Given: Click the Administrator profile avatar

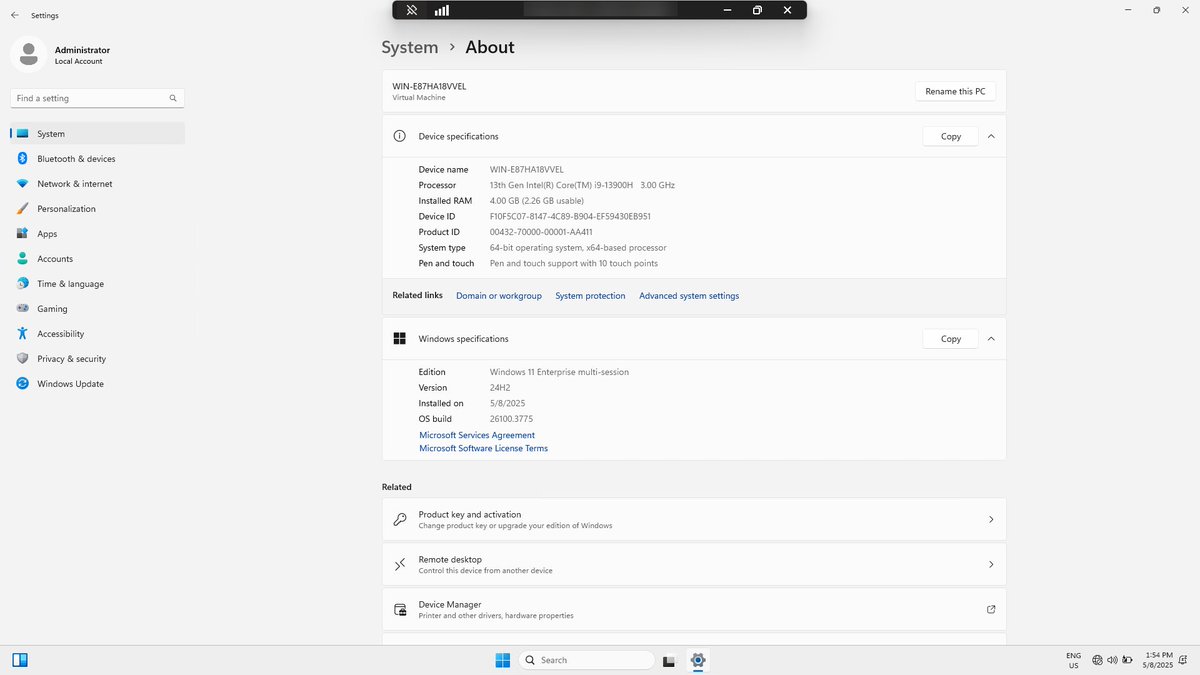Looking at the screenshot, I should coord(28,54).
